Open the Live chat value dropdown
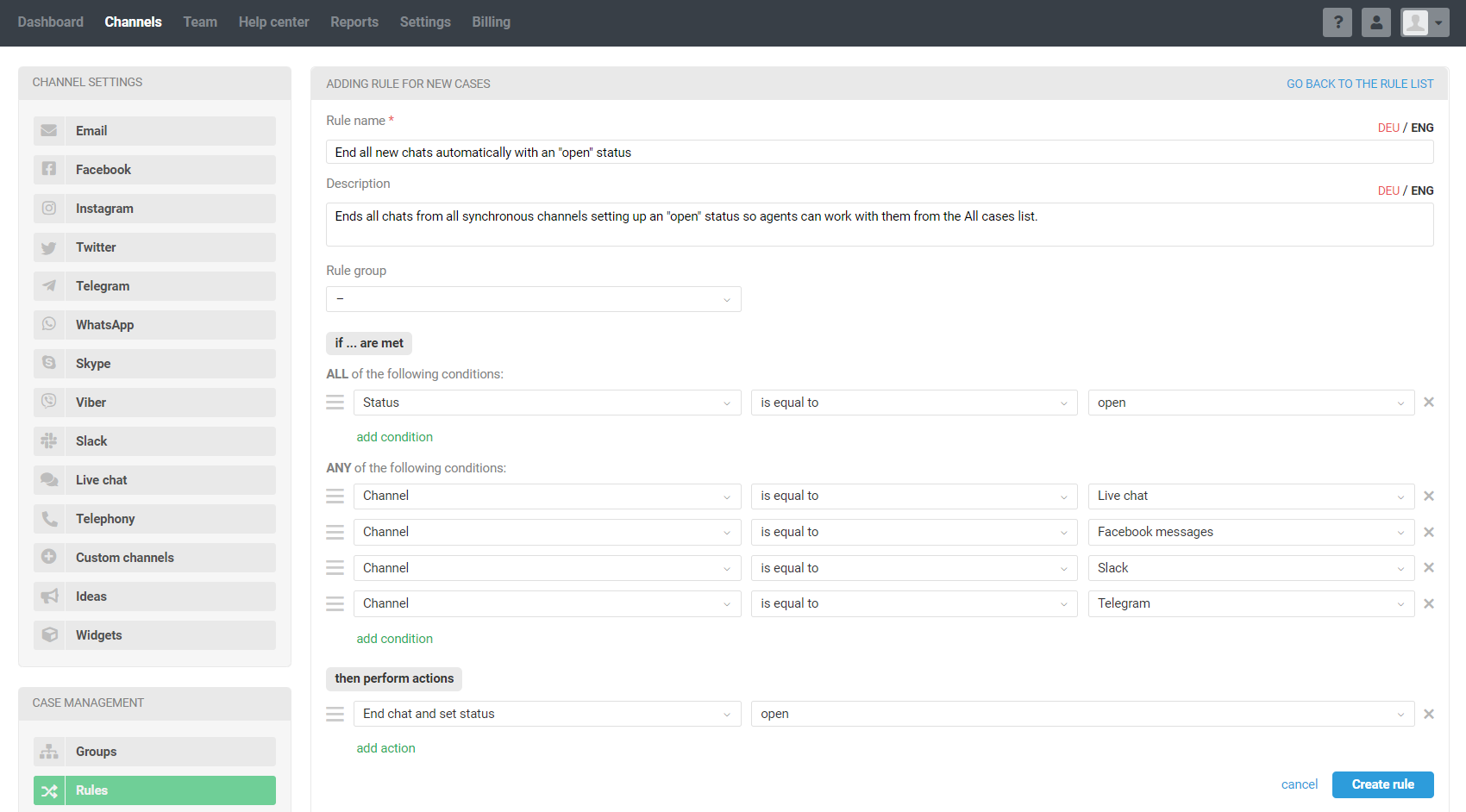 (x=1251, y=497)
